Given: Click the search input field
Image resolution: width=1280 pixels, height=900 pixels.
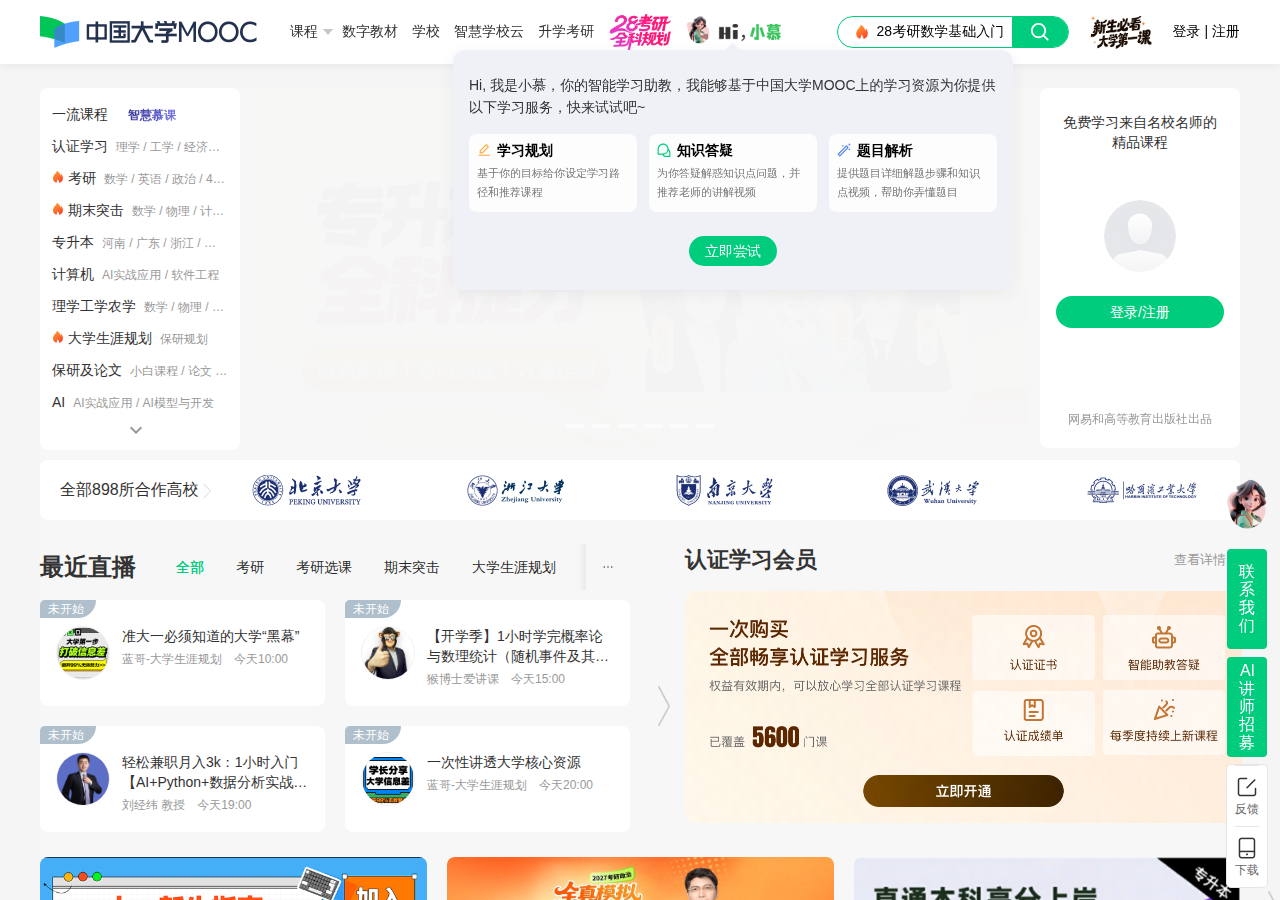Looking at the screenshot, I should tap(926, 32).
